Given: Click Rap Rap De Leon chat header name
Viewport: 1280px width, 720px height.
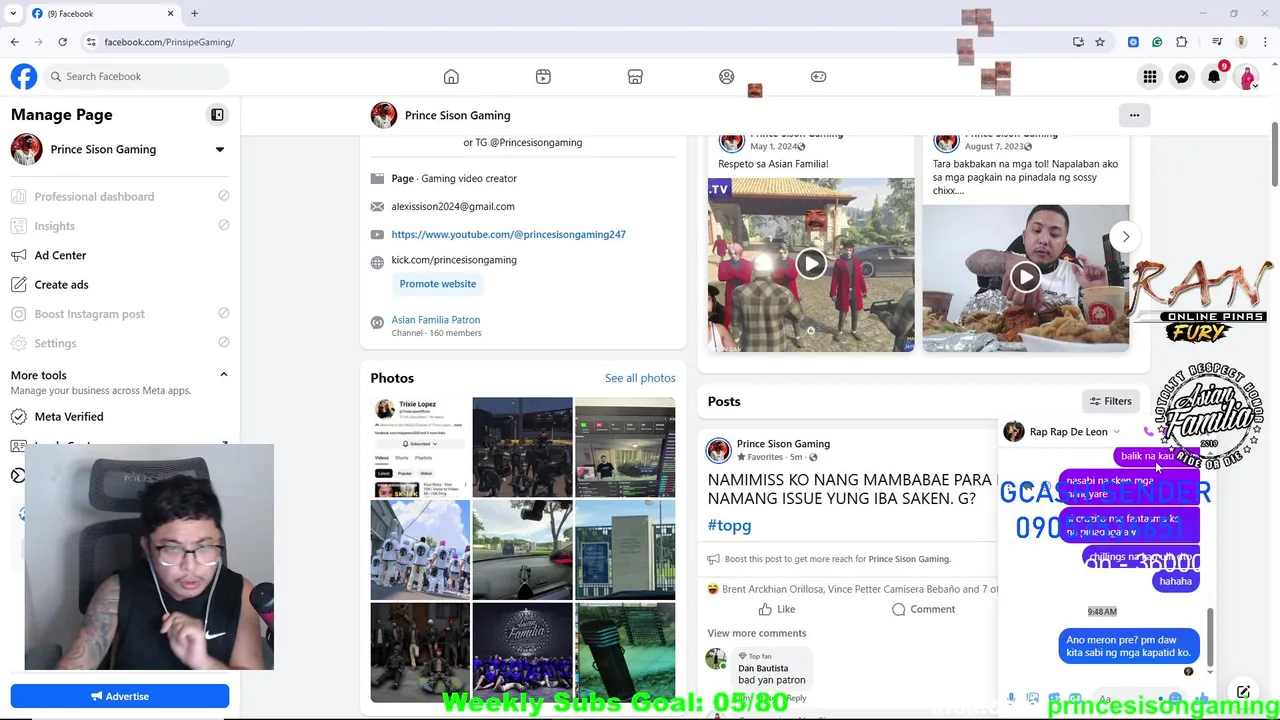Looking at the screenshot, I should [1068, 432].
